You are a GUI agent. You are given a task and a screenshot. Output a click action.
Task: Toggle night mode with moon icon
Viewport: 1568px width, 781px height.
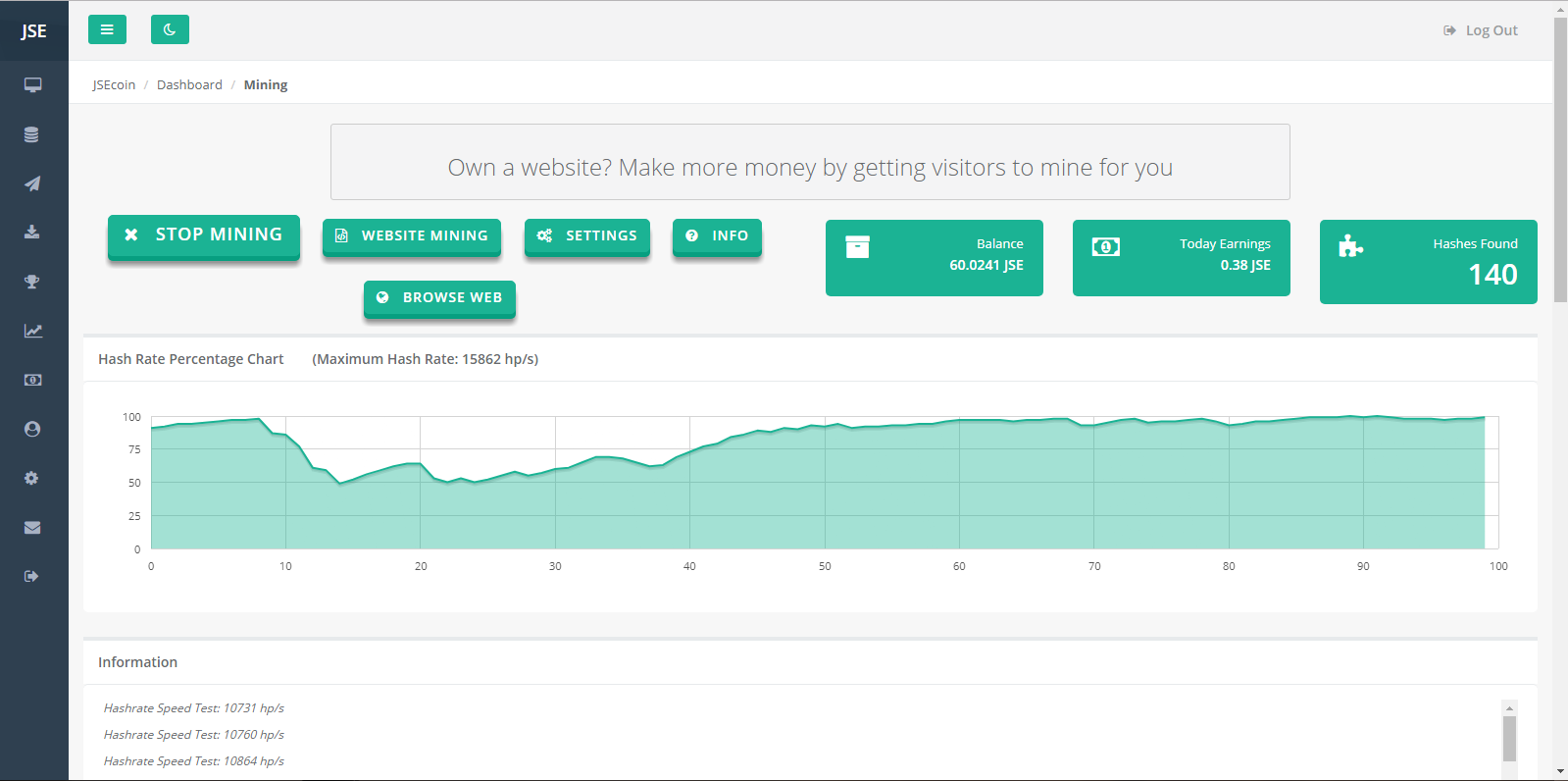pyautogui.click(x=170, y=29)
